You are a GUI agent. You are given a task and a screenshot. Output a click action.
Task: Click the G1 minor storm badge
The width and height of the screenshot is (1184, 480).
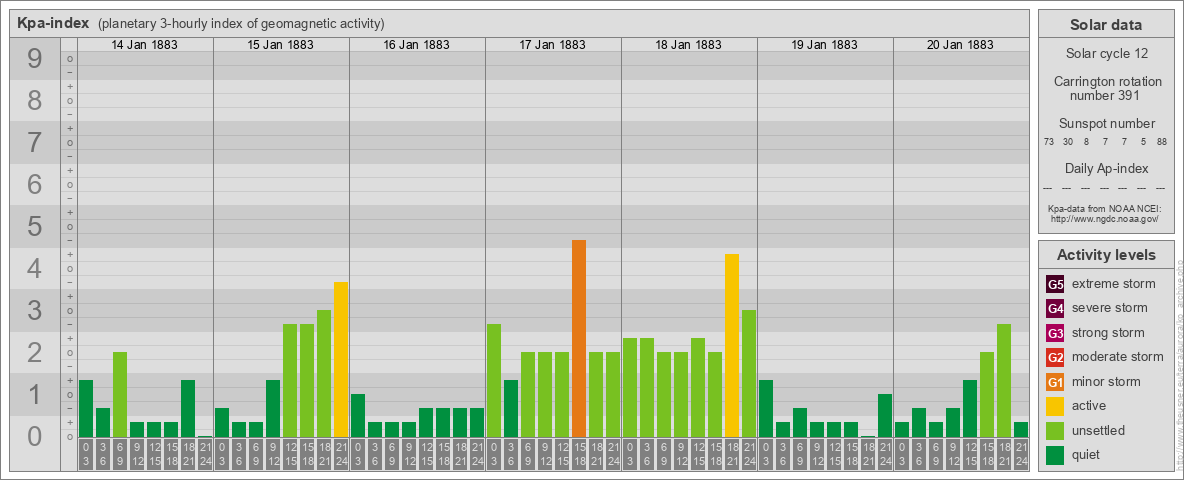click(1055, 382)
